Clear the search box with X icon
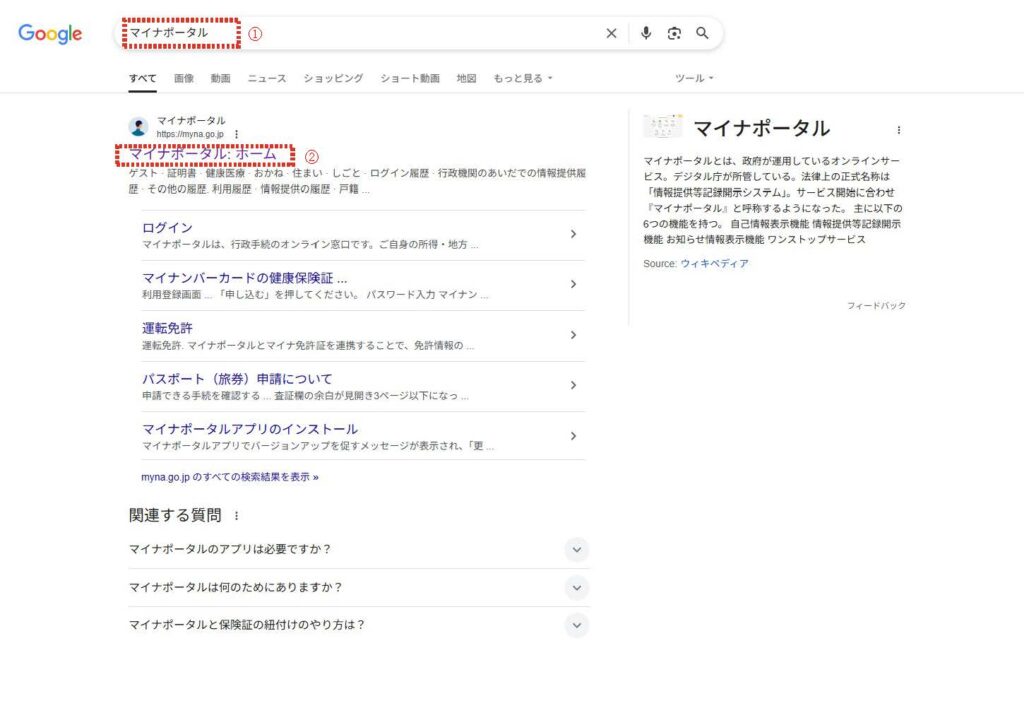This screenshot has height=725, width=1024. 611,33
